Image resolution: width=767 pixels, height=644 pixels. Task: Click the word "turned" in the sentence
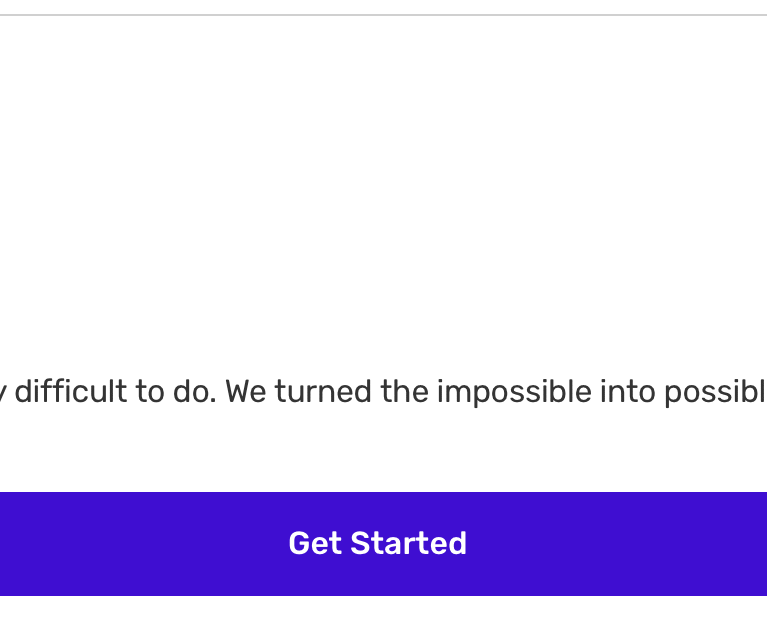(x=324, y=391)
